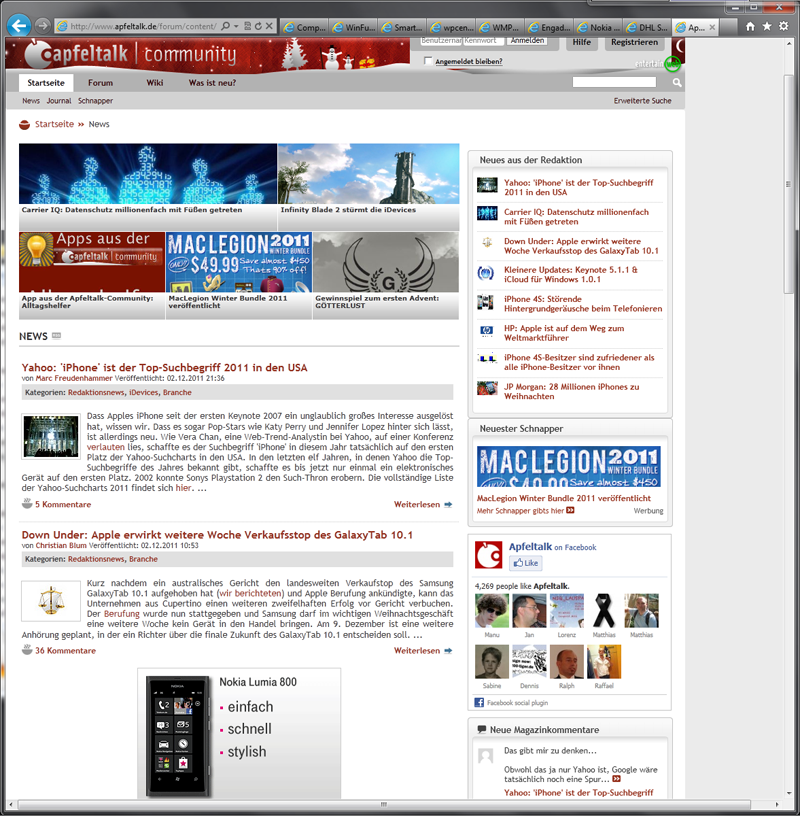Viewport: 800px width, 816px height.
Task: Click the search magnifier in the address bar
Action: [x=225, y=26]
